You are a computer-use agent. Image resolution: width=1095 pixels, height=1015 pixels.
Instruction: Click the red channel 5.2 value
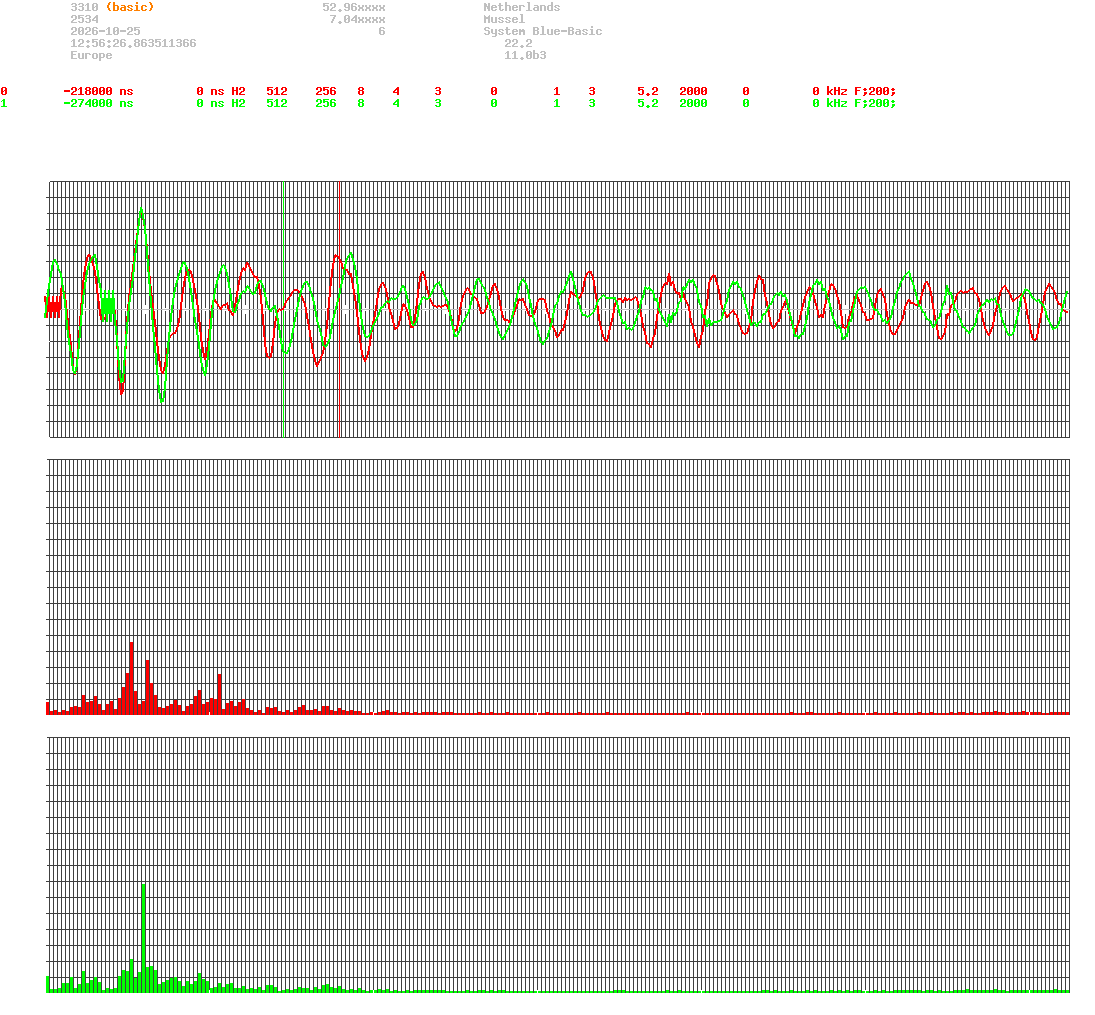point(647,92)
